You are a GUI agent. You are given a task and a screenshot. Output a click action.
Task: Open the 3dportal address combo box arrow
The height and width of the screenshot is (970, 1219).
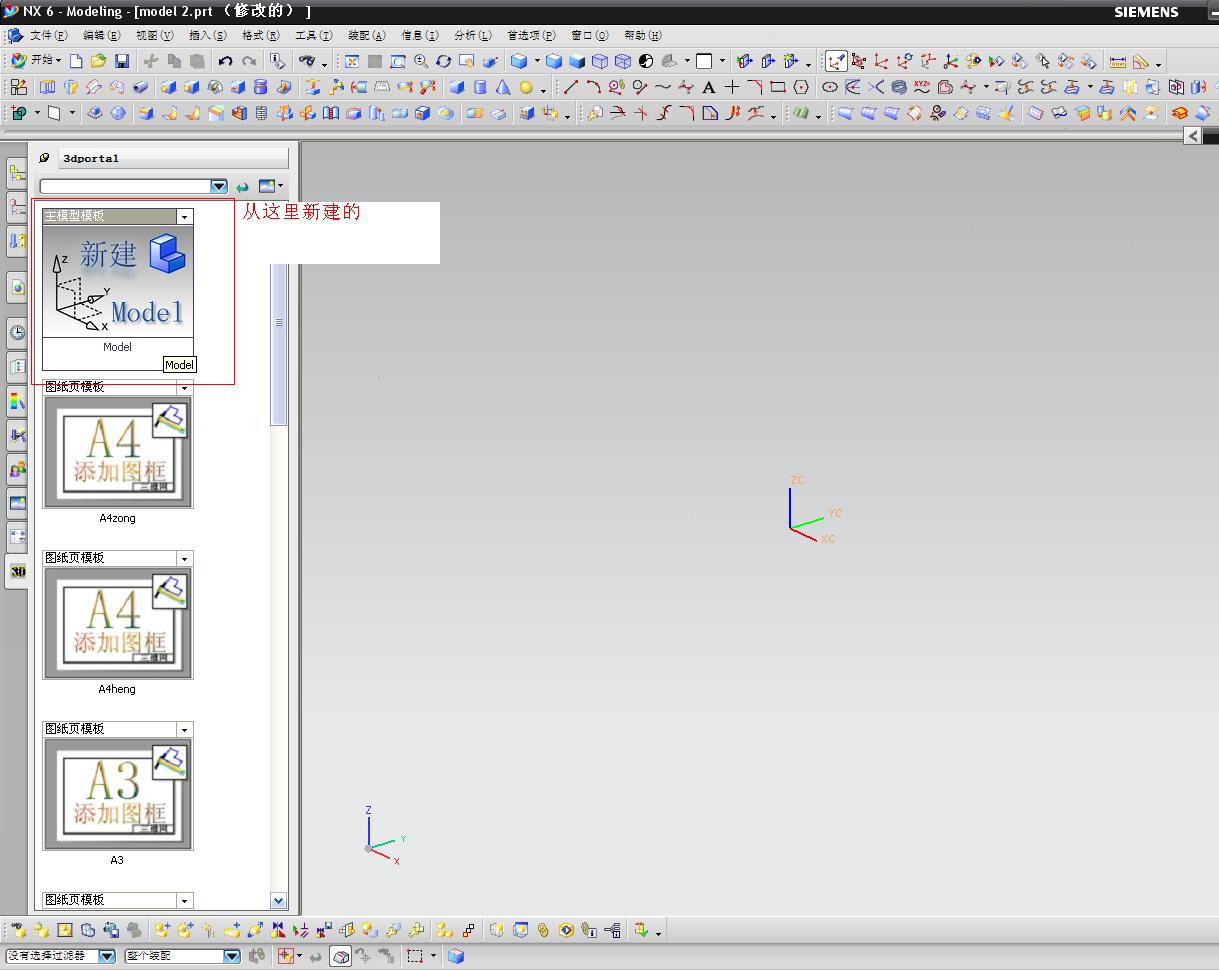(x=219, y=186)
